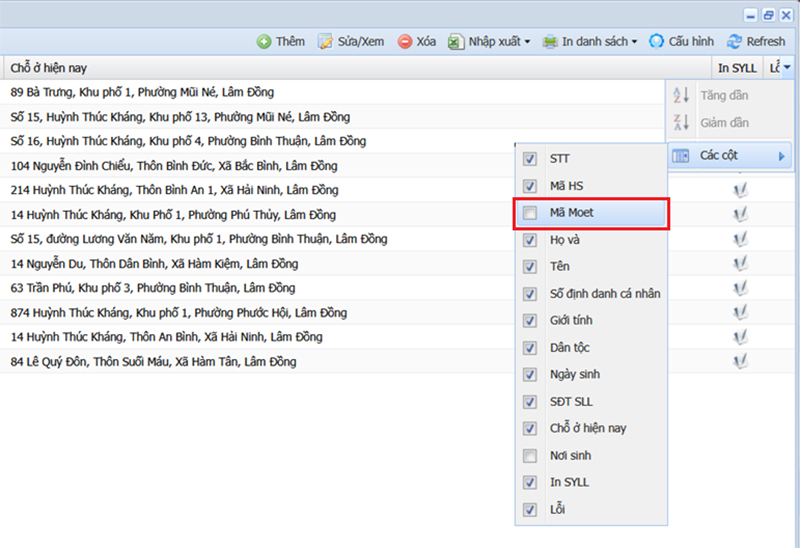Viewport: 800px width, 548px height.
Task: Select address 14 Huỳnh Thúc Kháng, Thôn An Bình
Action: pos(167,337)
